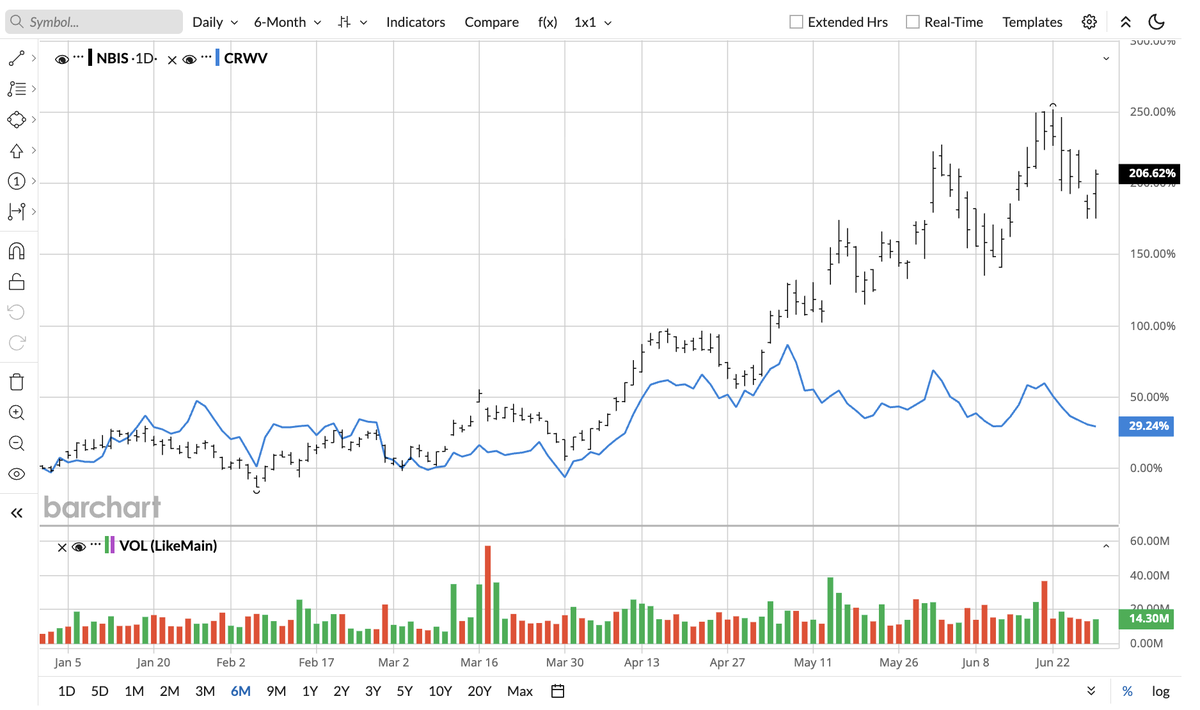This screenshot has width=1200, height=710.
Task: Expand bottom toolbar double chevron
Action: pyautogui.click(x=1091, y=691)
